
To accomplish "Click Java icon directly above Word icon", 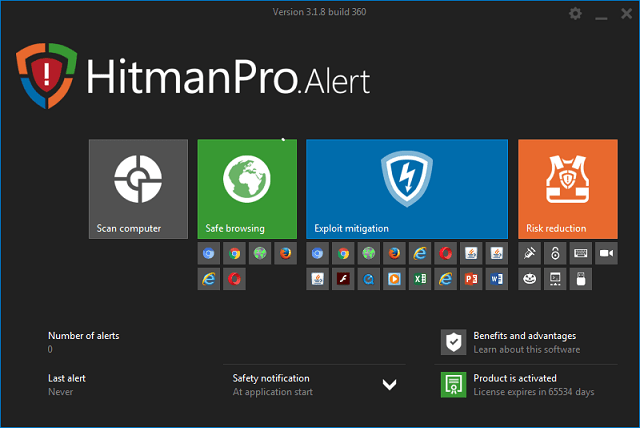I will (x=497, y=253).
